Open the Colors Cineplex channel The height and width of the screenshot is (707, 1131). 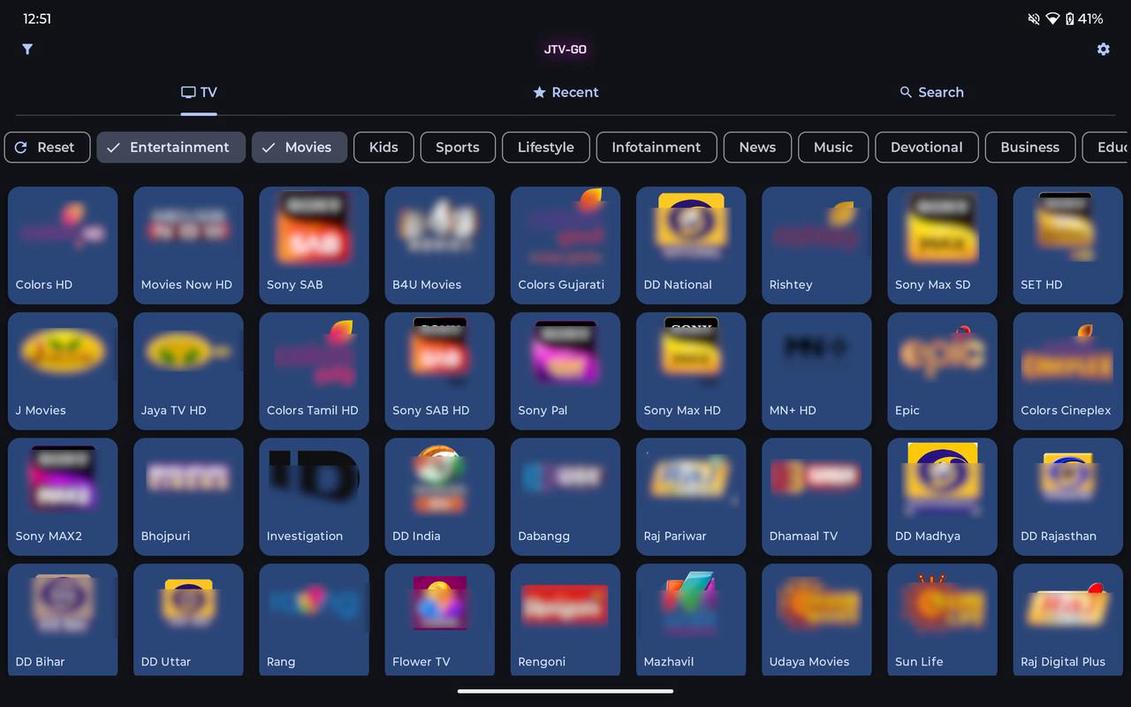[x=1068, y=371]
